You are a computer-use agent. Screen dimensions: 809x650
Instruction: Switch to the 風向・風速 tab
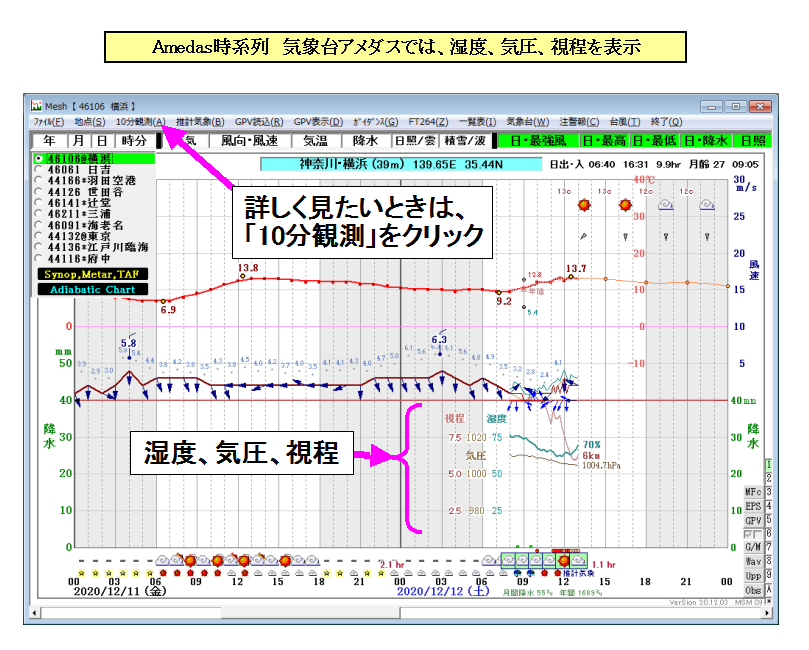point(250,141)
